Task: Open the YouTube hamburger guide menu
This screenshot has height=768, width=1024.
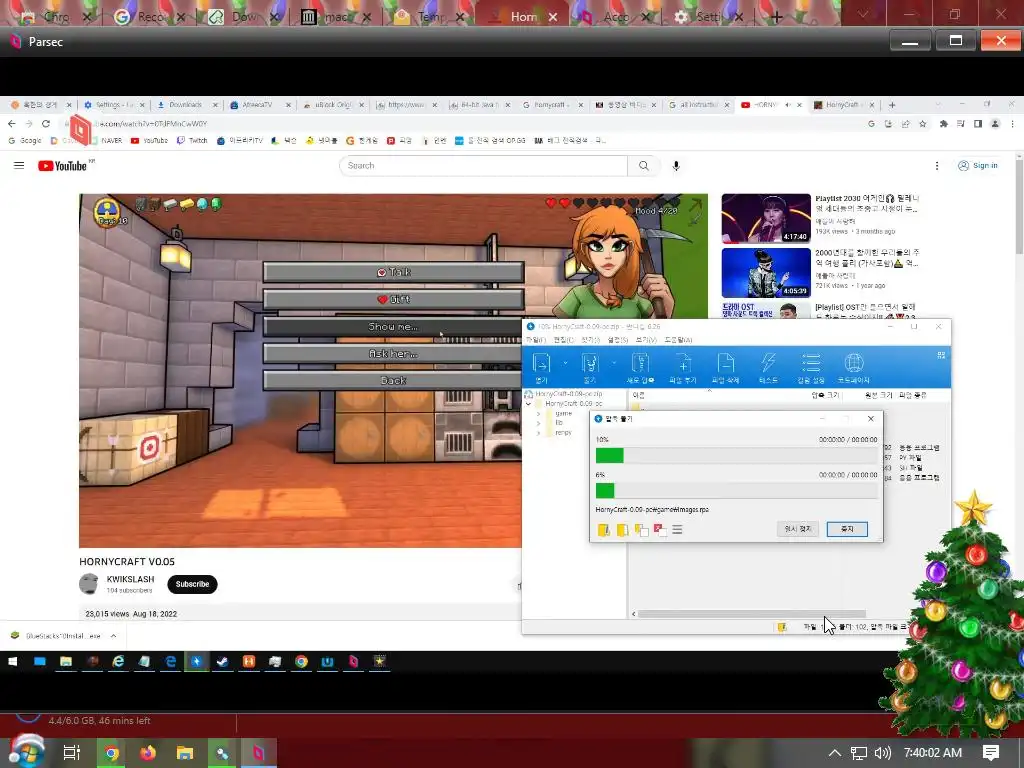Action: click(x=19, y=166)
